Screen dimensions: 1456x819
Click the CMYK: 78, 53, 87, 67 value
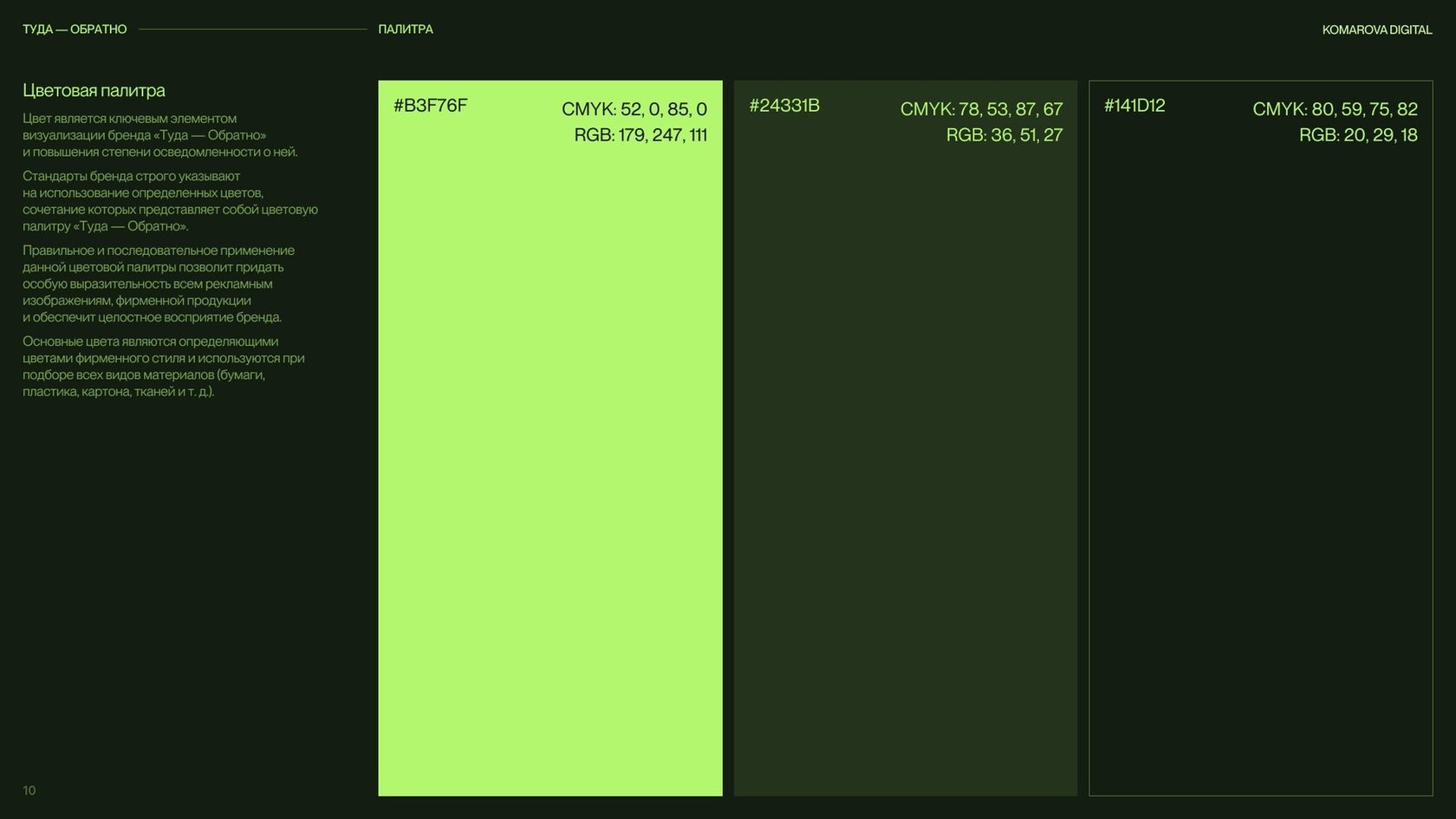pos(981,109)
